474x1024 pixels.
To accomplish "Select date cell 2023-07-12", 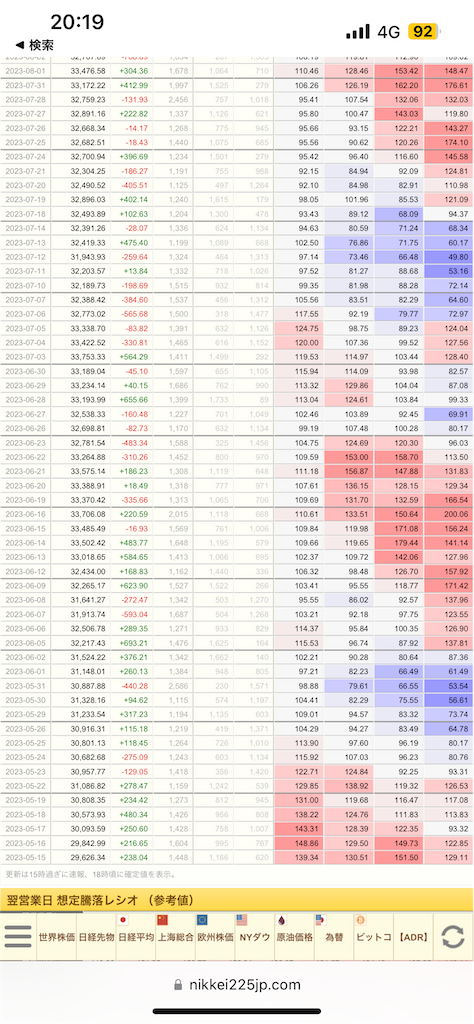I will [x=24, y=255].
